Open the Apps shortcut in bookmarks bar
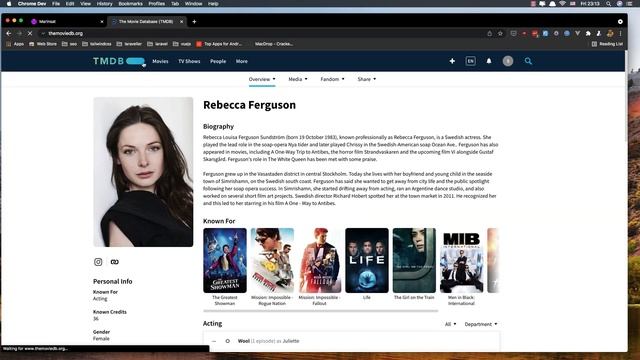Screen dimensions: 640x360 pos(15,44)
